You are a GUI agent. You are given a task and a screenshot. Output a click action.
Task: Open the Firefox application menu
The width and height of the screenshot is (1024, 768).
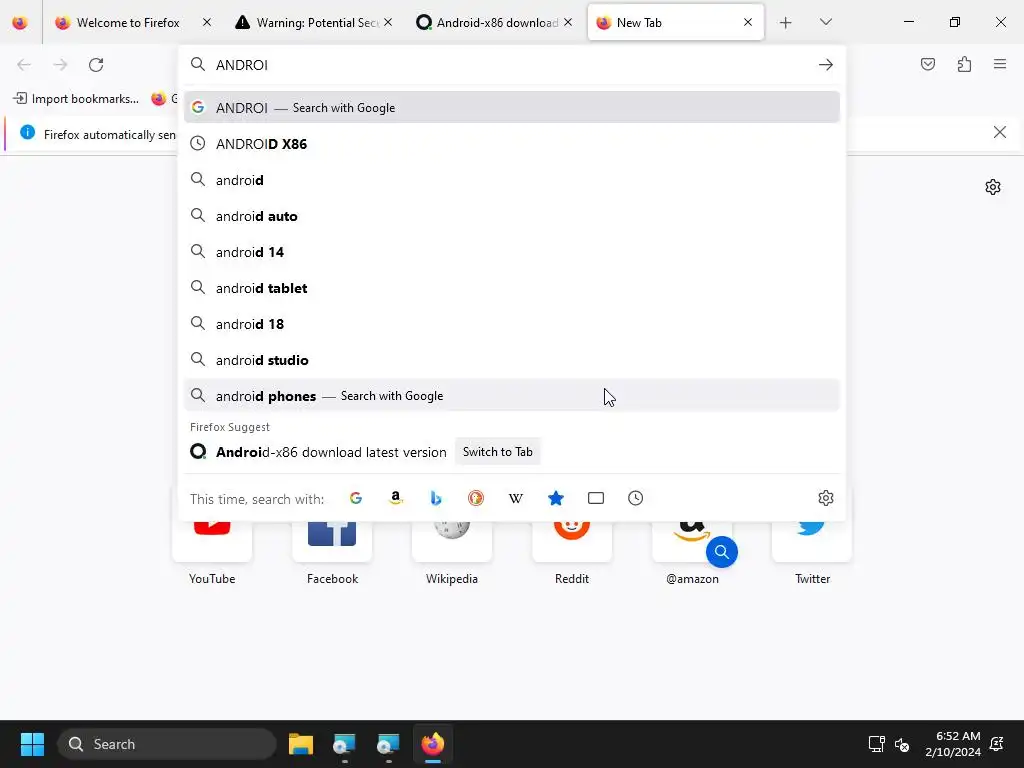coord(1000,64)
